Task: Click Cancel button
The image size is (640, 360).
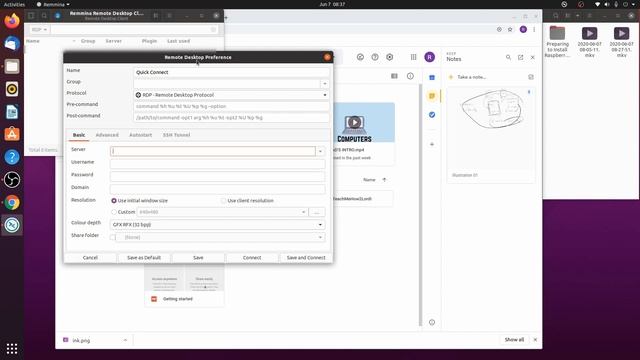Action: (x=90, y=258)
